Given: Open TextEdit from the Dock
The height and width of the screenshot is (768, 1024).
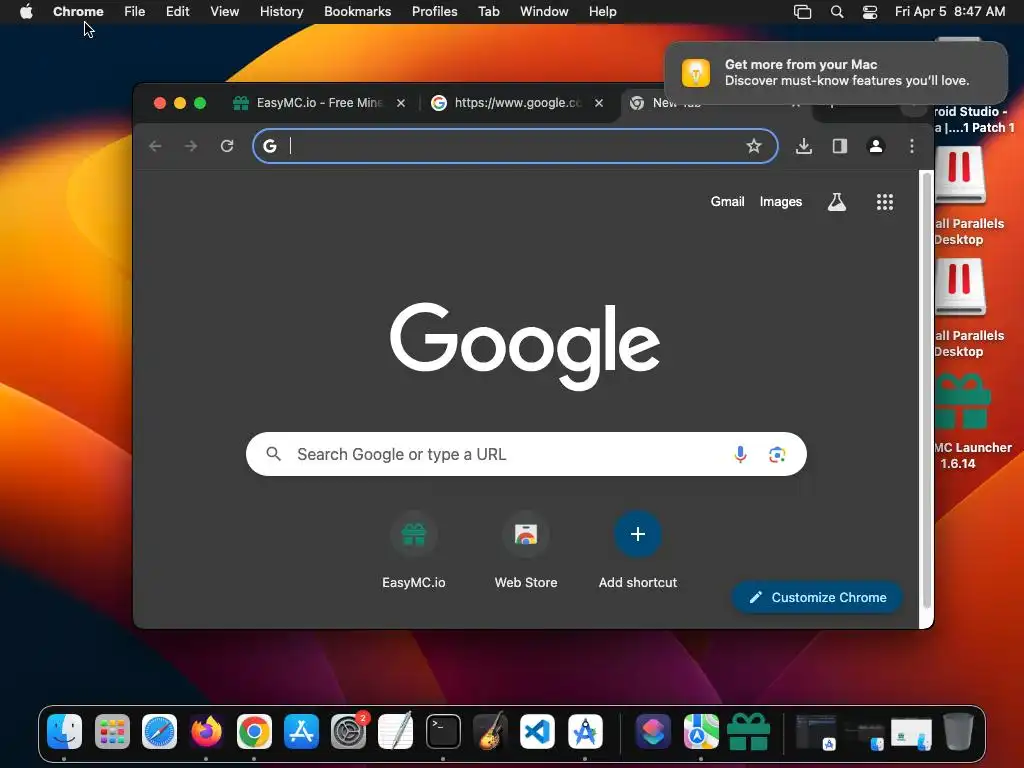Looking at the screenshot, I should point(396,731).
